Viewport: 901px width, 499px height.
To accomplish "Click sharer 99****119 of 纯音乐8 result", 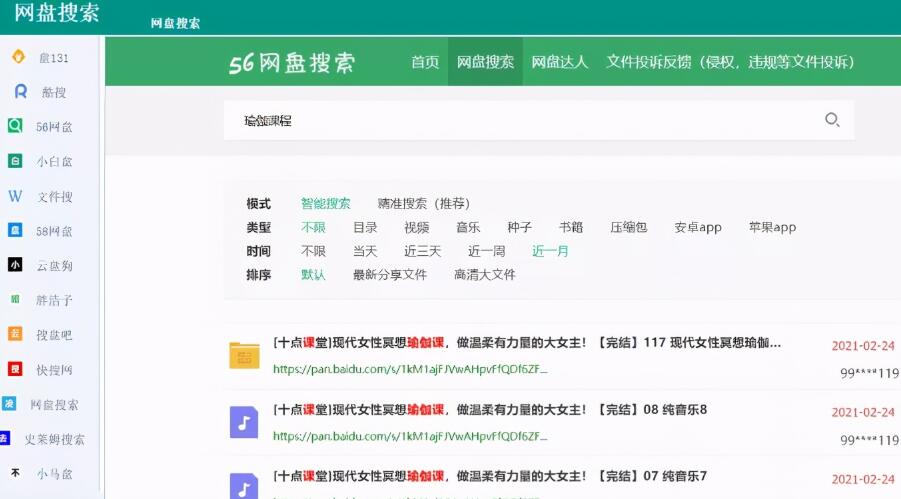I will tap(870, 440).
